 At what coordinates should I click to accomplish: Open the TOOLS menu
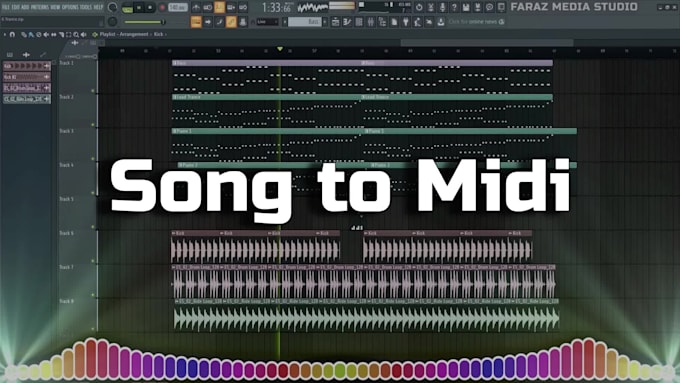coord(86,7)
